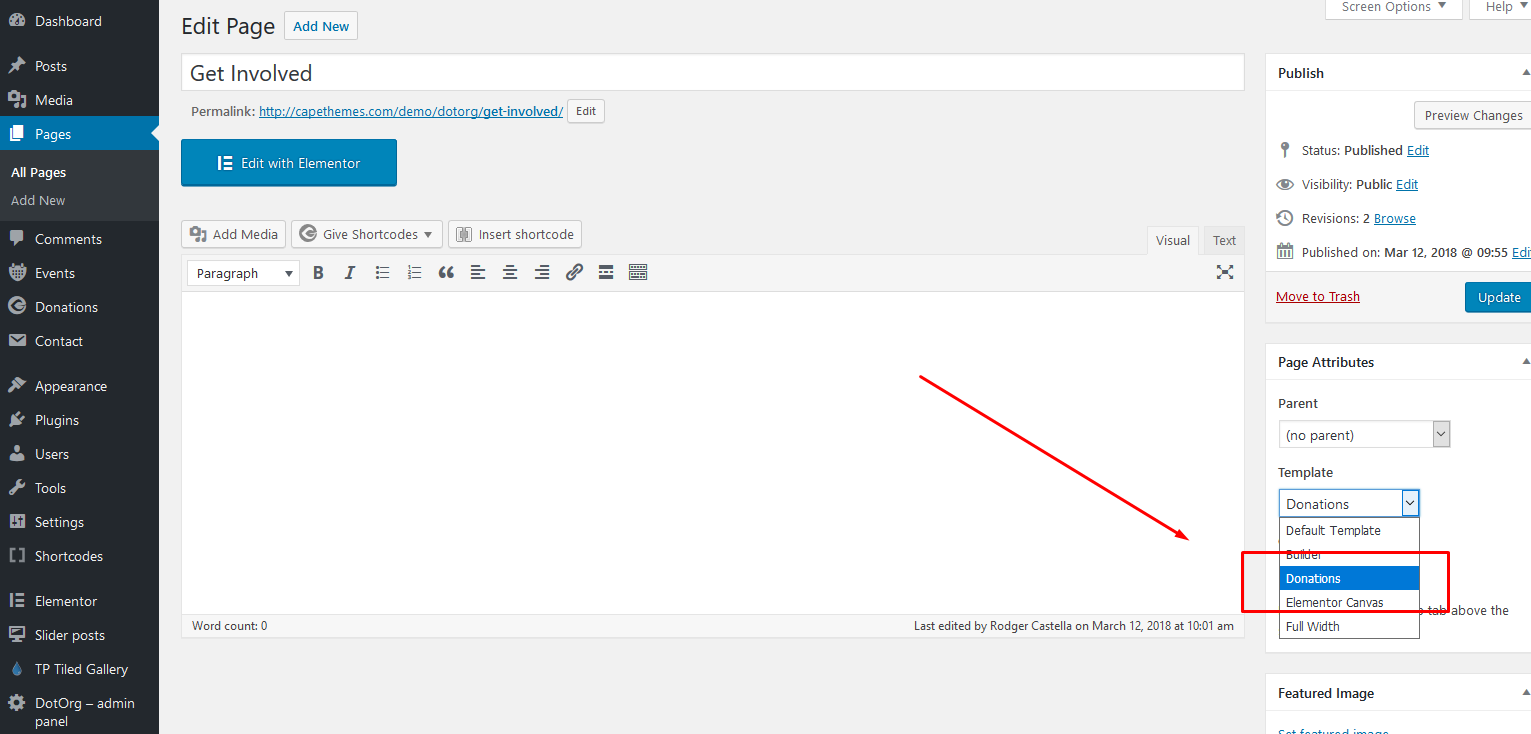Click the Move to Trash link

(1317, 296)
